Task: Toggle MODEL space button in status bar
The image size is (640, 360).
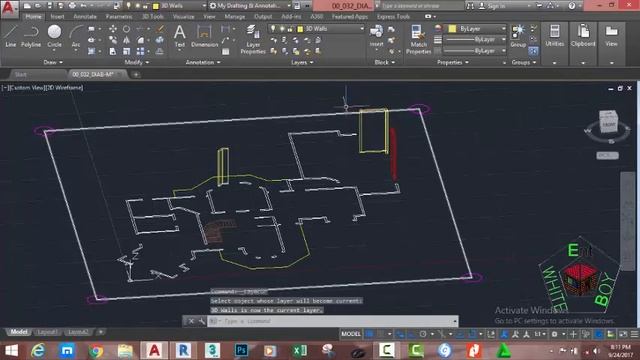Action: tap(351, 334)
